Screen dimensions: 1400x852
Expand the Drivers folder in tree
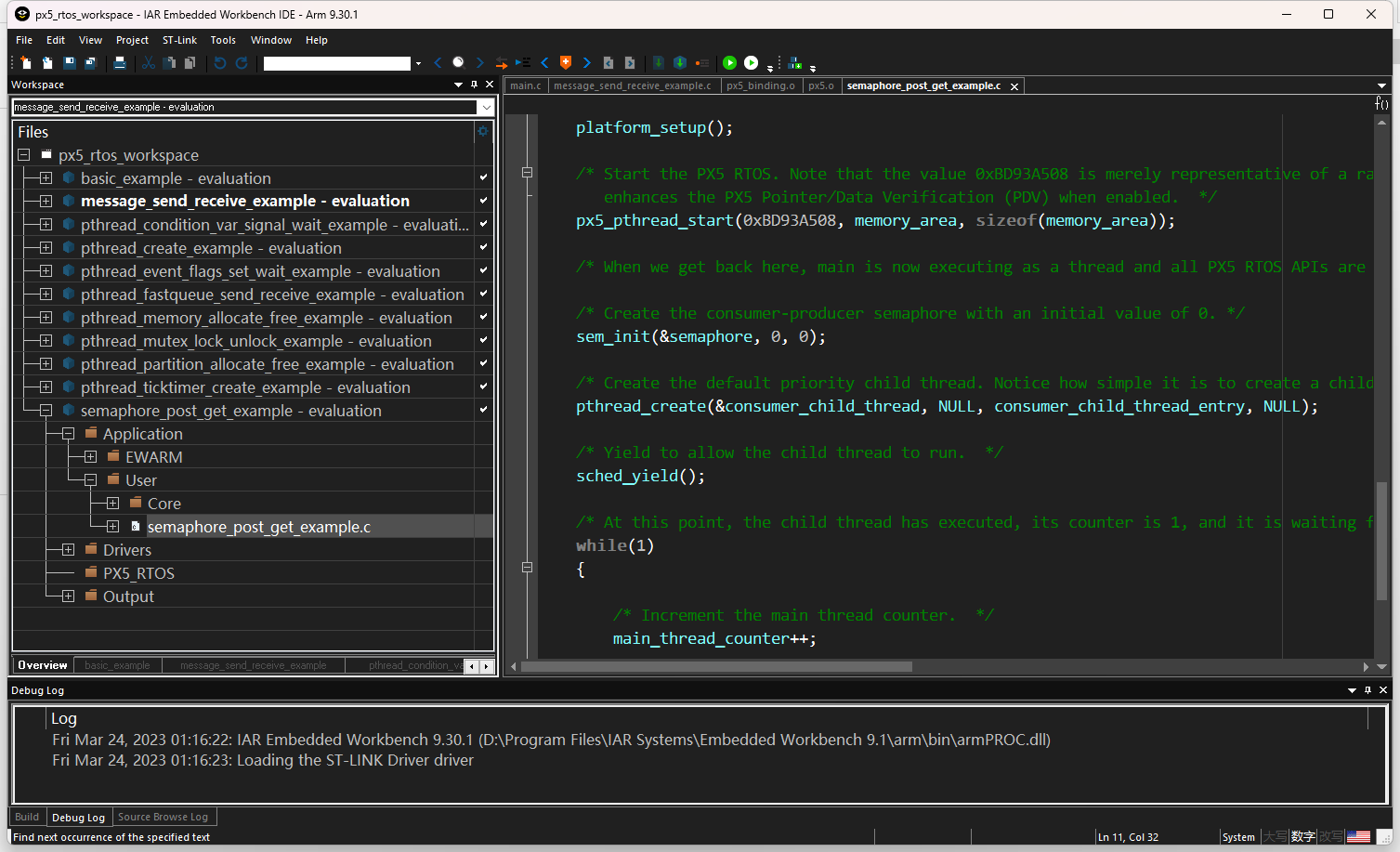68,549
